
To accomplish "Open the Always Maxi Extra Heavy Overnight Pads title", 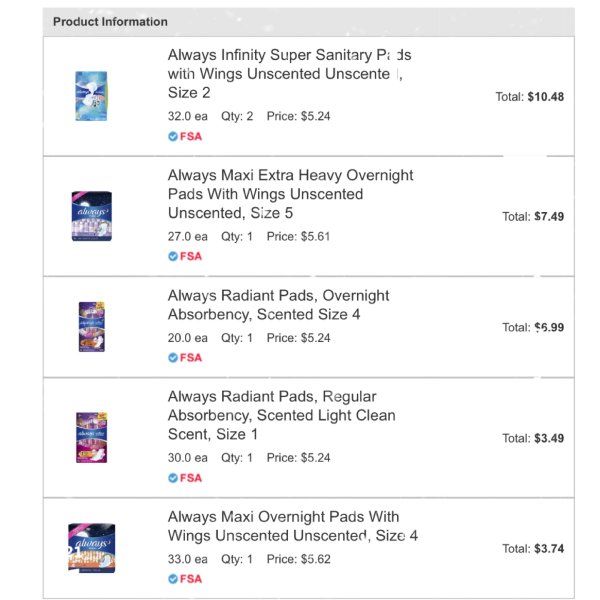I will tap(290, 194).
